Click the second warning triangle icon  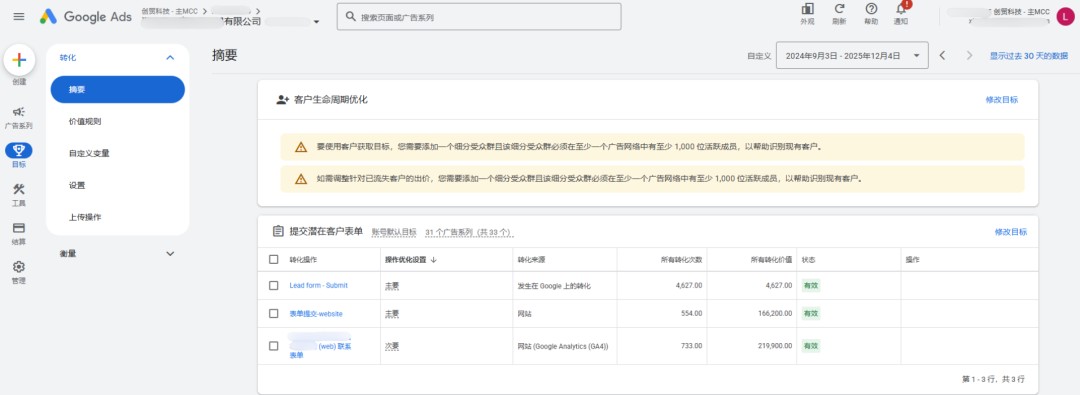301,179
